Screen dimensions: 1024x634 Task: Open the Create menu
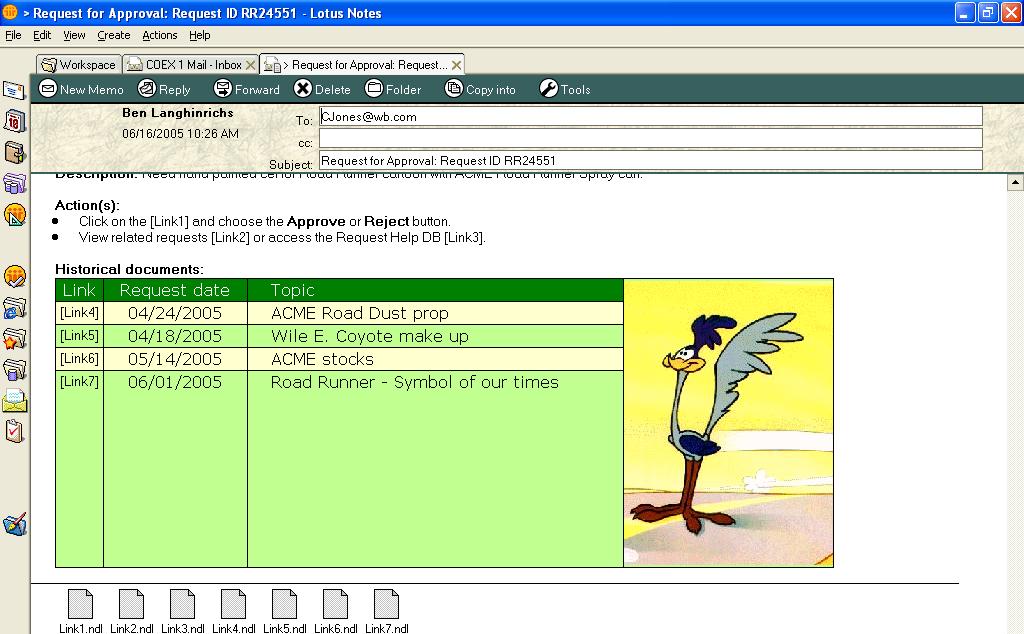tap(114, 35)
